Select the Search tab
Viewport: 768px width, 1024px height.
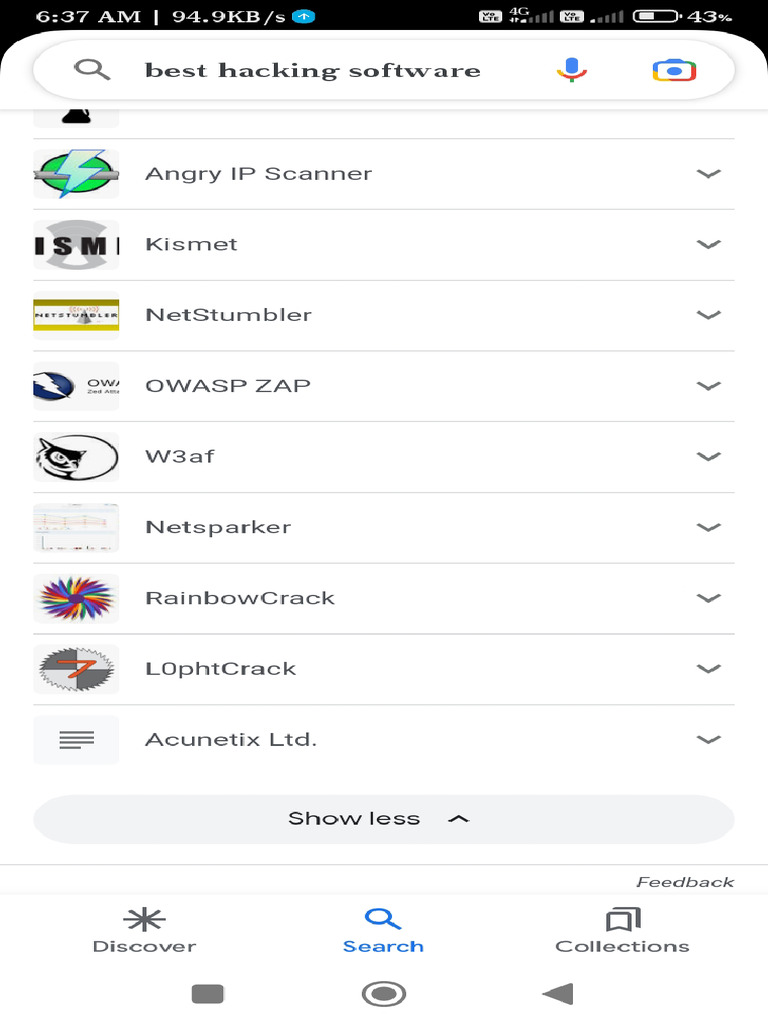pyautogui.click(x=383, y=930)
